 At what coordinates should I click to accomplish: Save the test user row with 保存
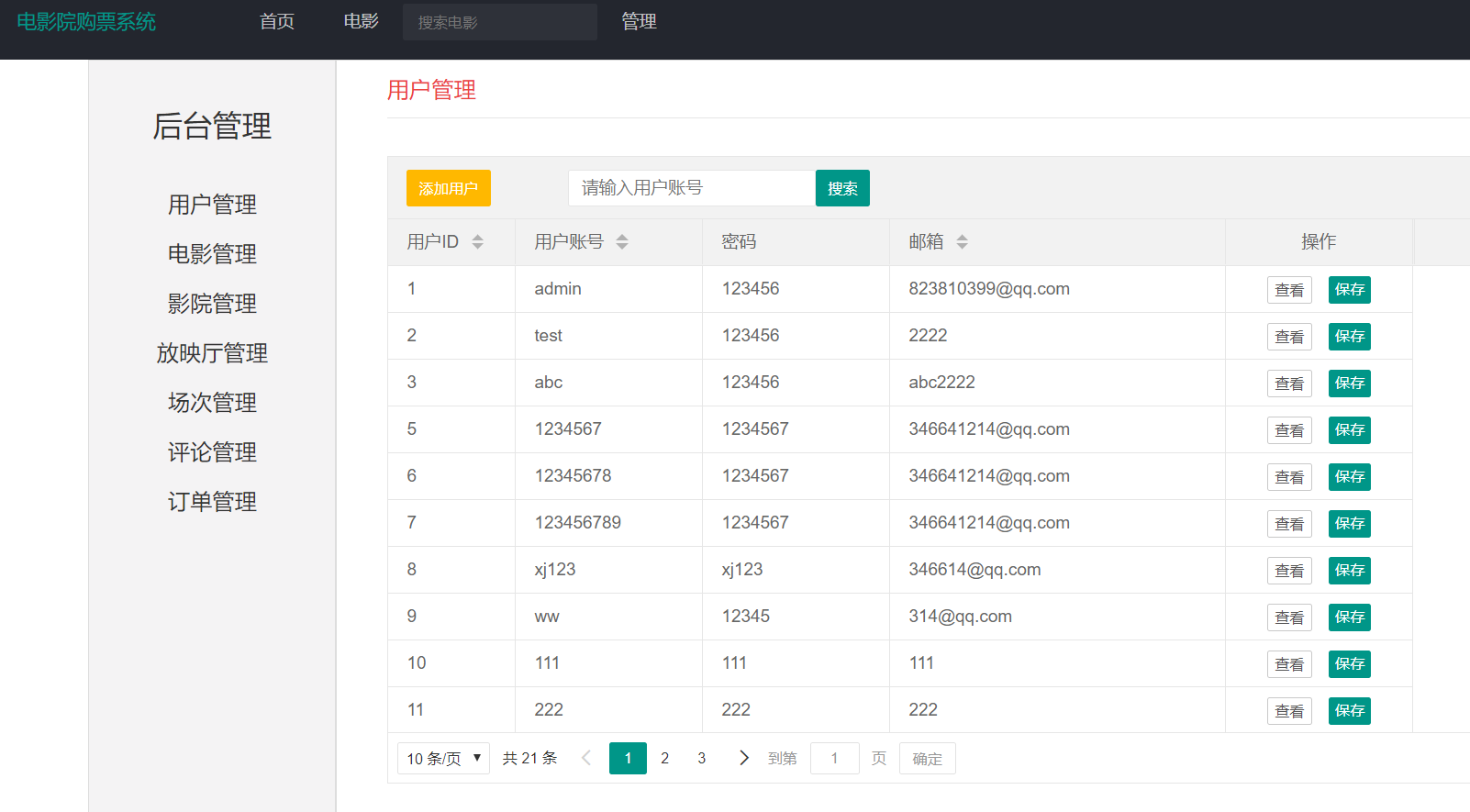pyautogui.click(x=1349, y=337)
